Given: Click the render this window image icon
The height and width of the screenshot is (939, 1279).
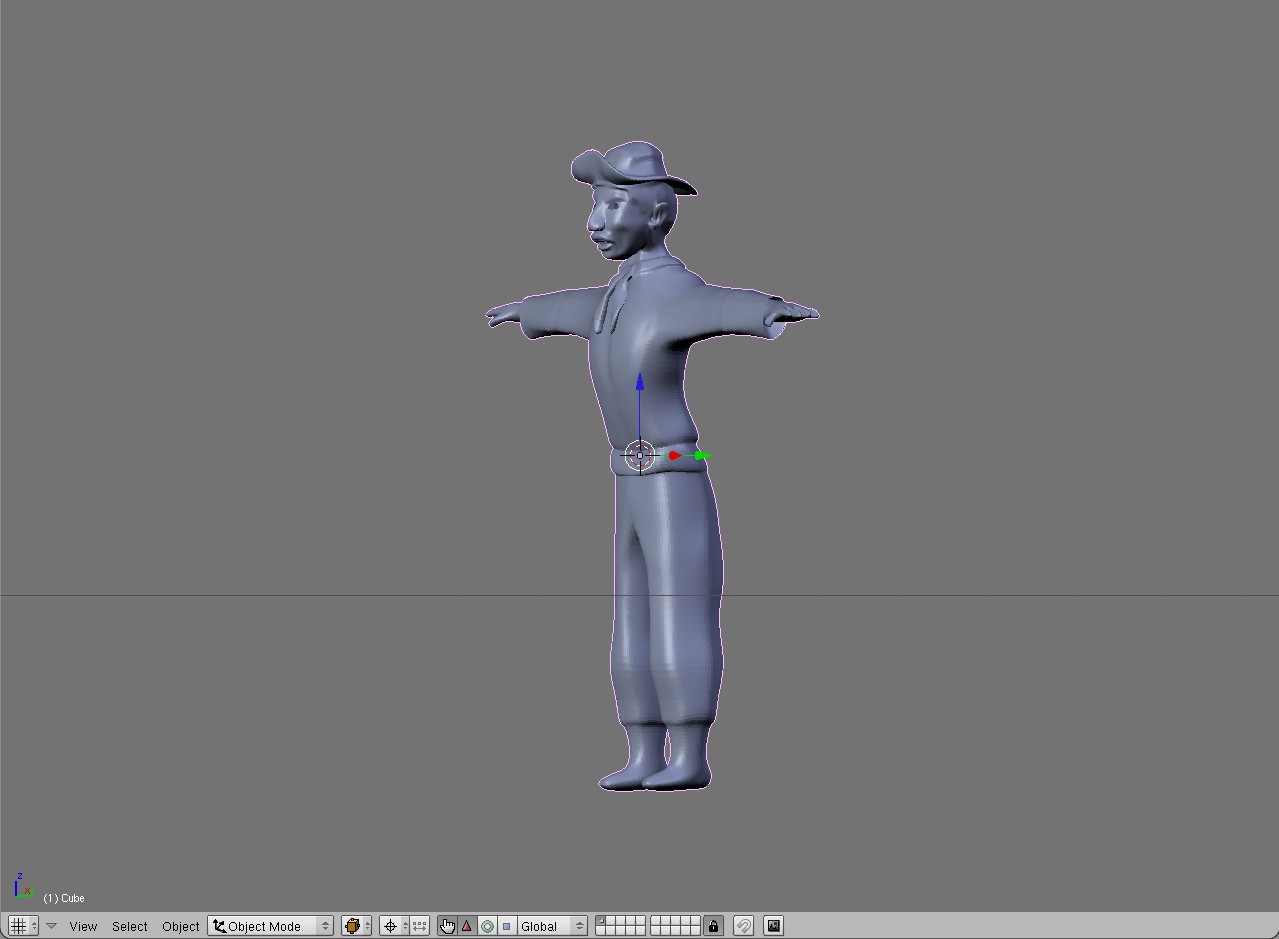Looking at the screenshot, I should [x=774, y=926].
